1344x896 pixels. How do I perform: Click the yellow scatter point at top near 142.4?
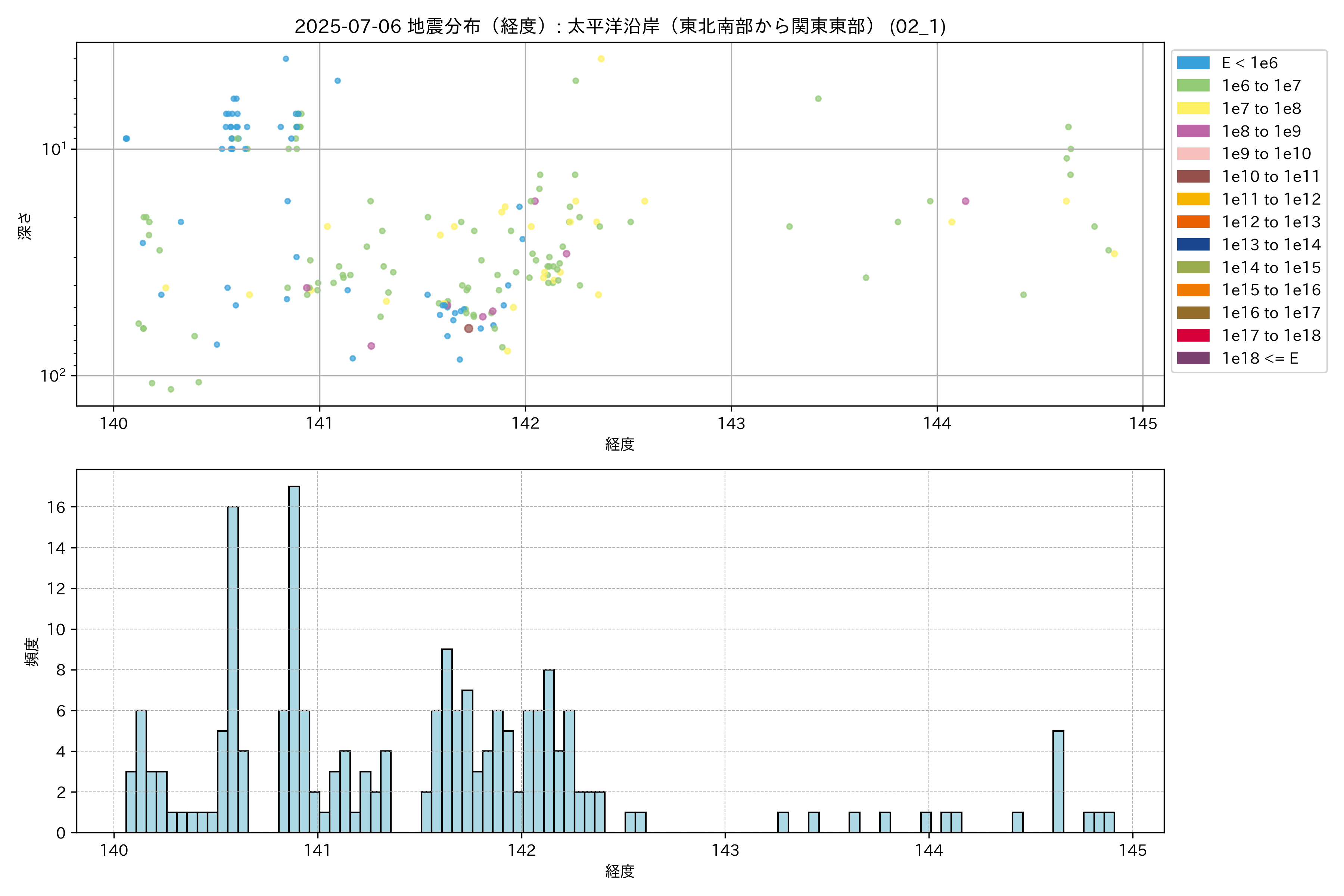601,59
